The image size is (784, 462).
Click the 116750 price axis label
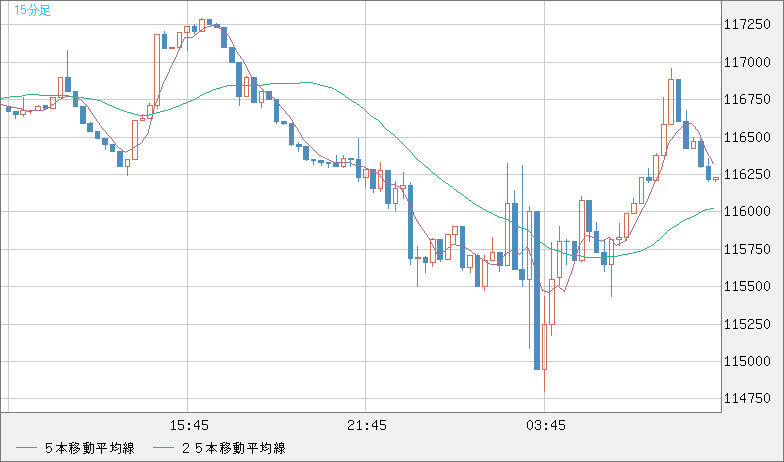pyautogui.click(x=747, y=100)
